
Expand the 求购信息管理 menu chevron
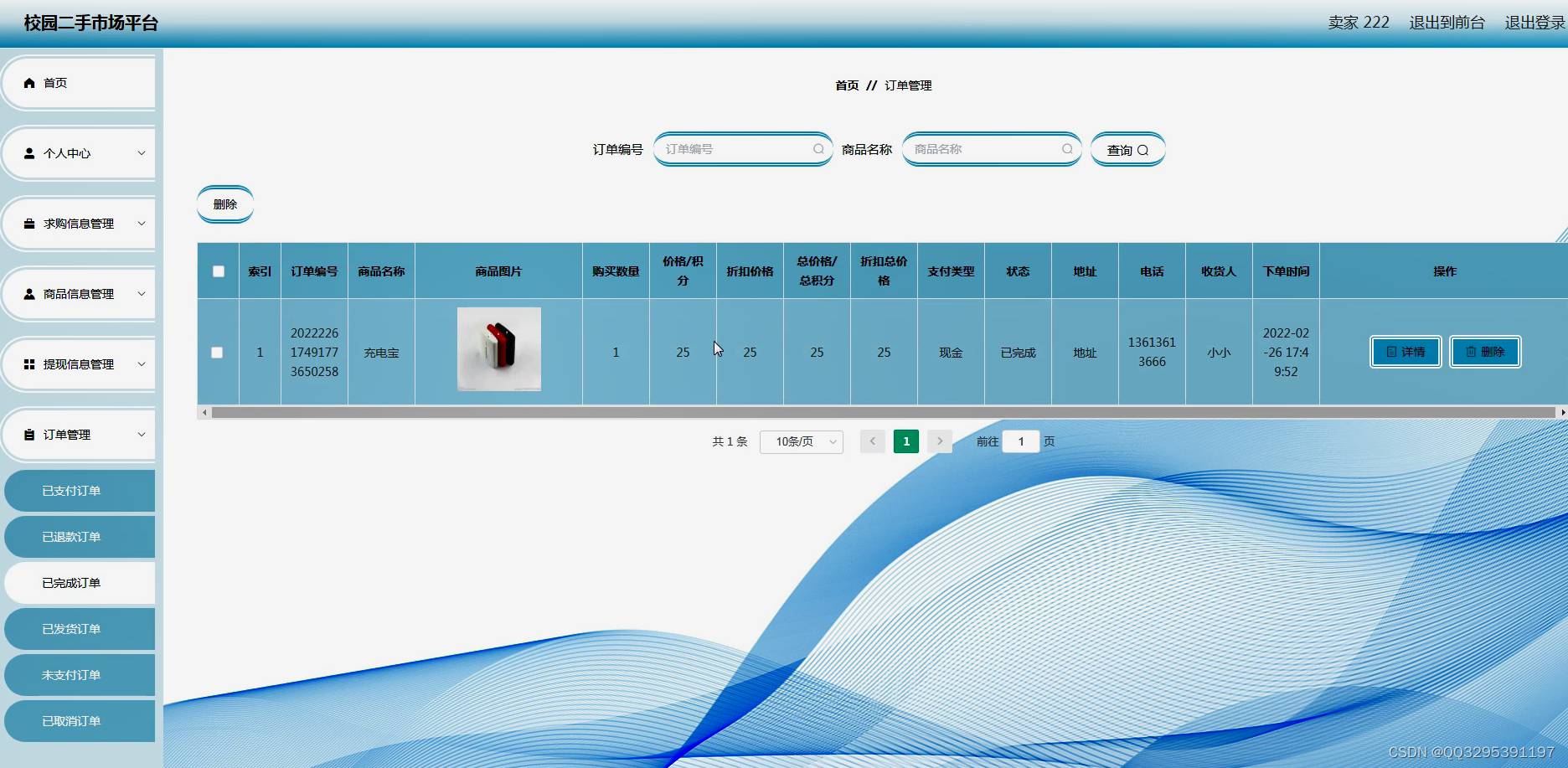coord(142,224)
